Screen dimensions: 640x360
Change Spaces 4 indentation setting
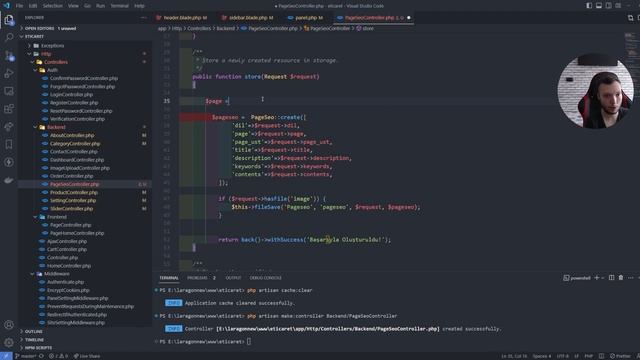(542, 356)
